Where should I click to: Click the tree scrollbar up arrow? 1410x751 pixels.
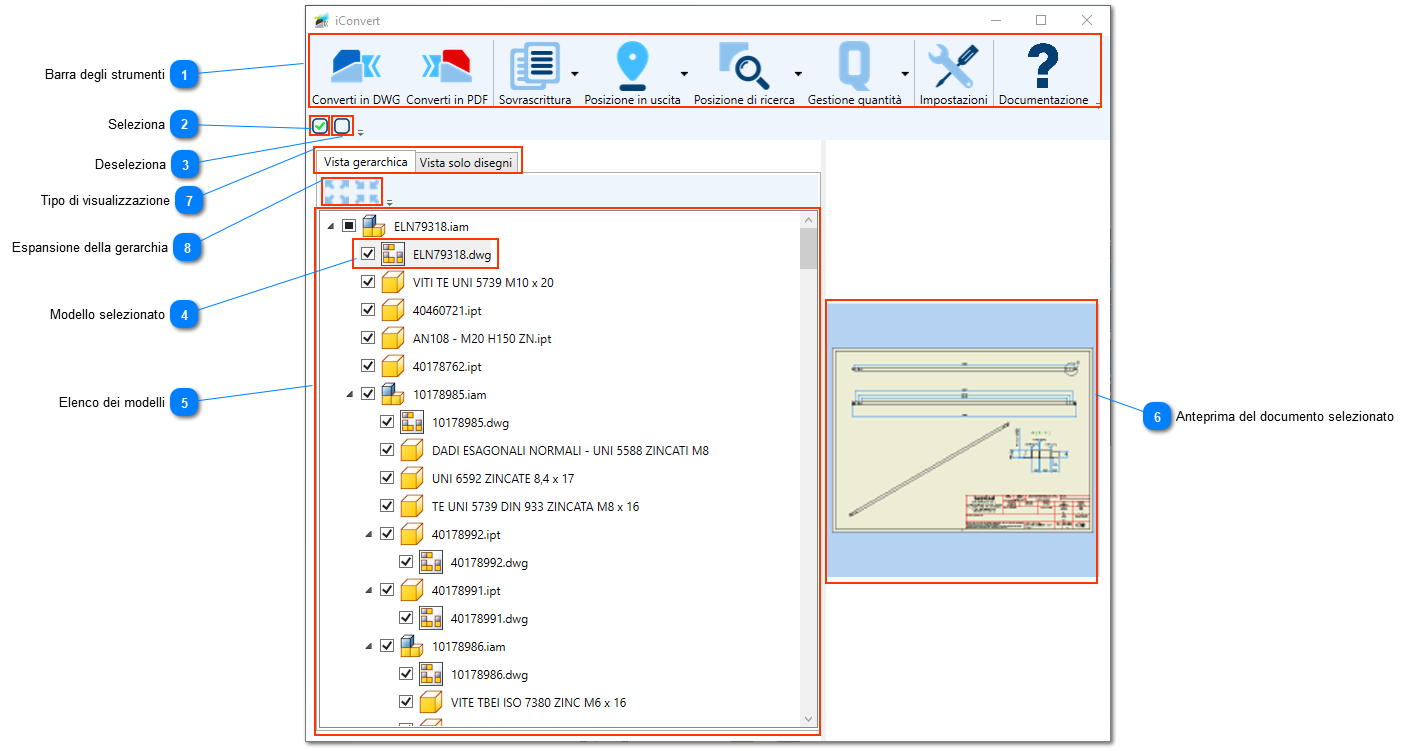(x=808, y=219)
